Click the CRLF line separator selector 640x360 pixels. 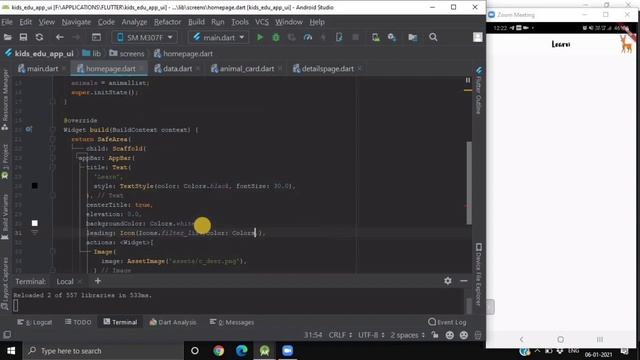coord(340,335)
